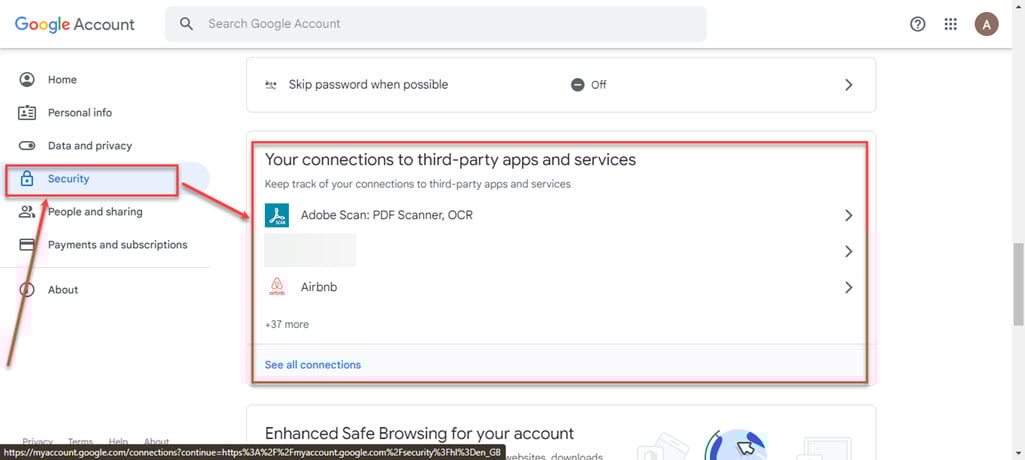Open the account profile avatar
Screen dimensions: 1025x460
(986, 24)
